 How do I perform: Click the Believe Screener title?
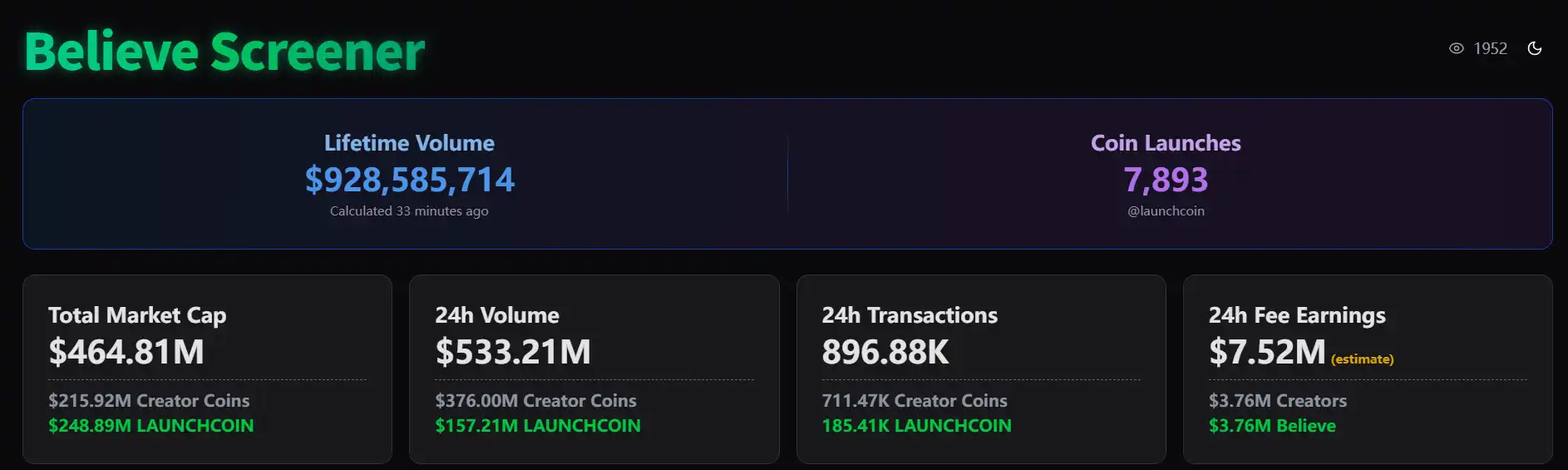click(224, 52)
